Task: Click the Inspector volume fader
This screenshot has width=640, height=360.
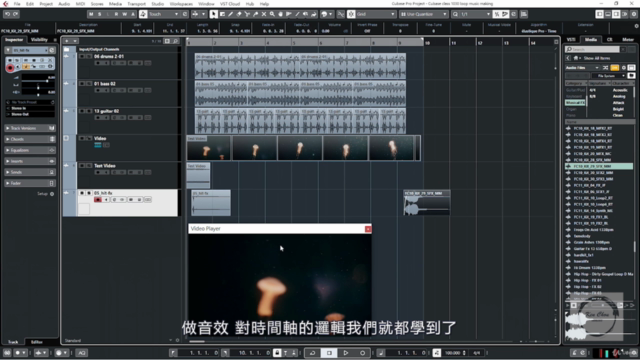Action: point(38,81)
